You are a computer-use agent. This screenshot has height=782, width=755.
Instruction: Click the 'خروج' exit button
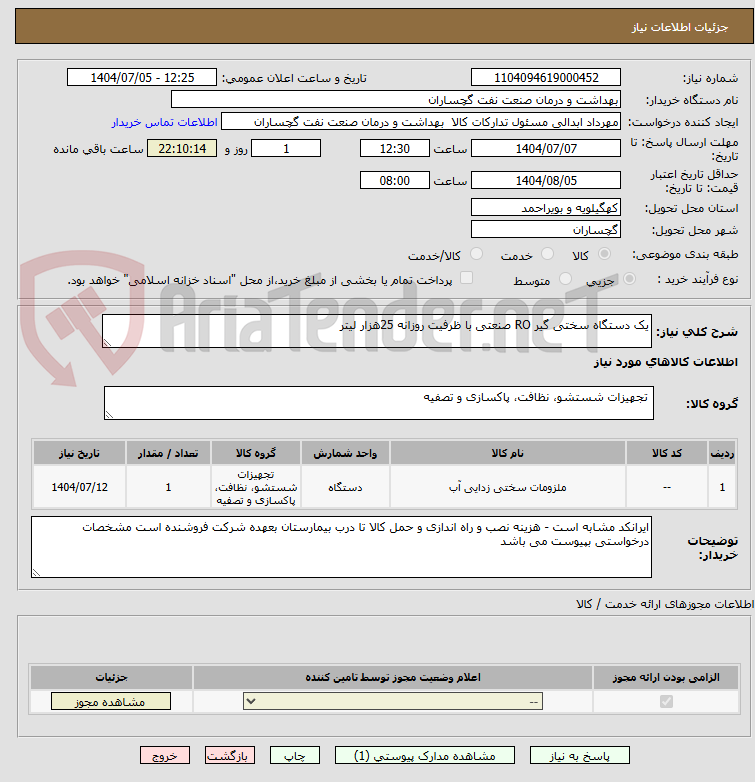click(x=165, y=756)
